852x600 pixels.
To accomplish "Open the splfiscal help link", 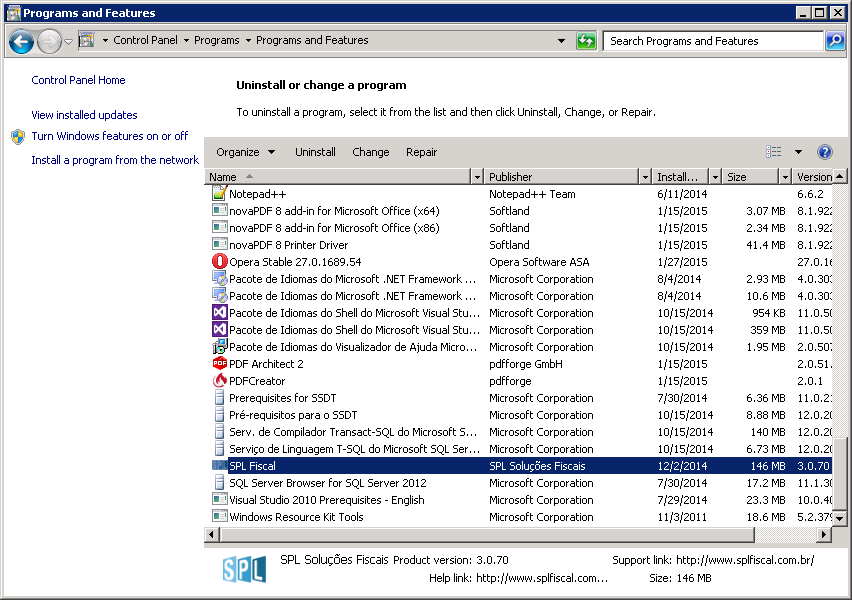I will [x=542, y=578].
